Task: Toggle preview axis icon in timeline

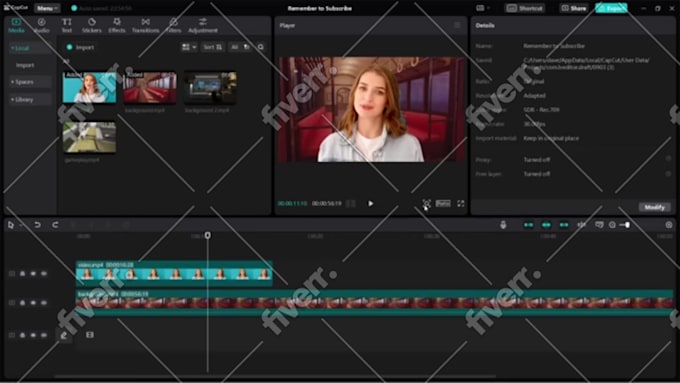Action: coord(582,225)
